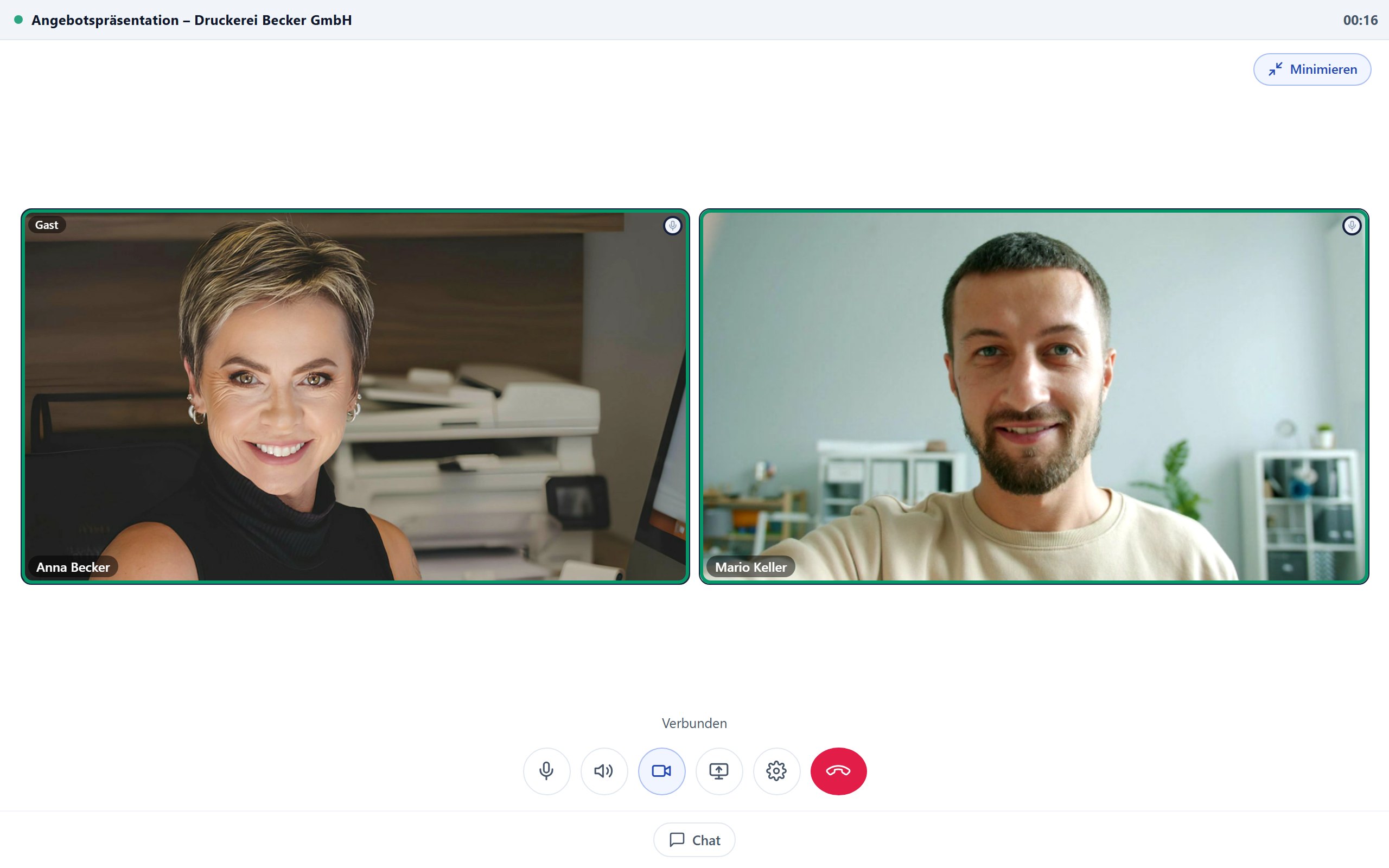Screen dimensions: 1389x868
Task: Select Mario Keller's video tile
Action: (1034, 396)
